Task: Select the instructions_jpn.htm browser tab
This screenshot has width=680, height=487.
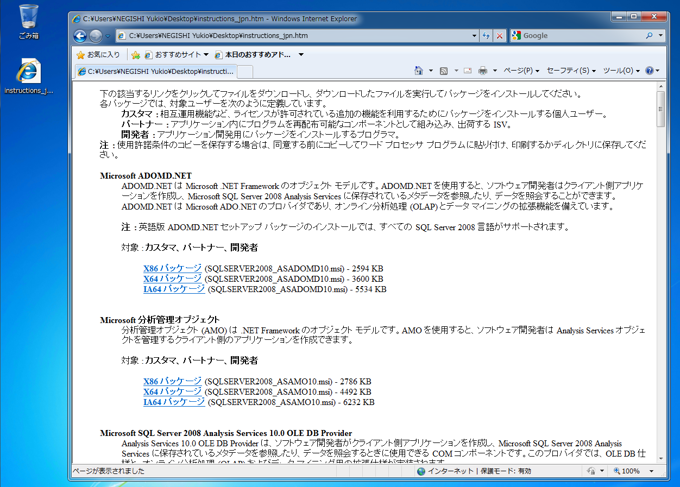Action: pyautogui.click(x=157, y=71)
